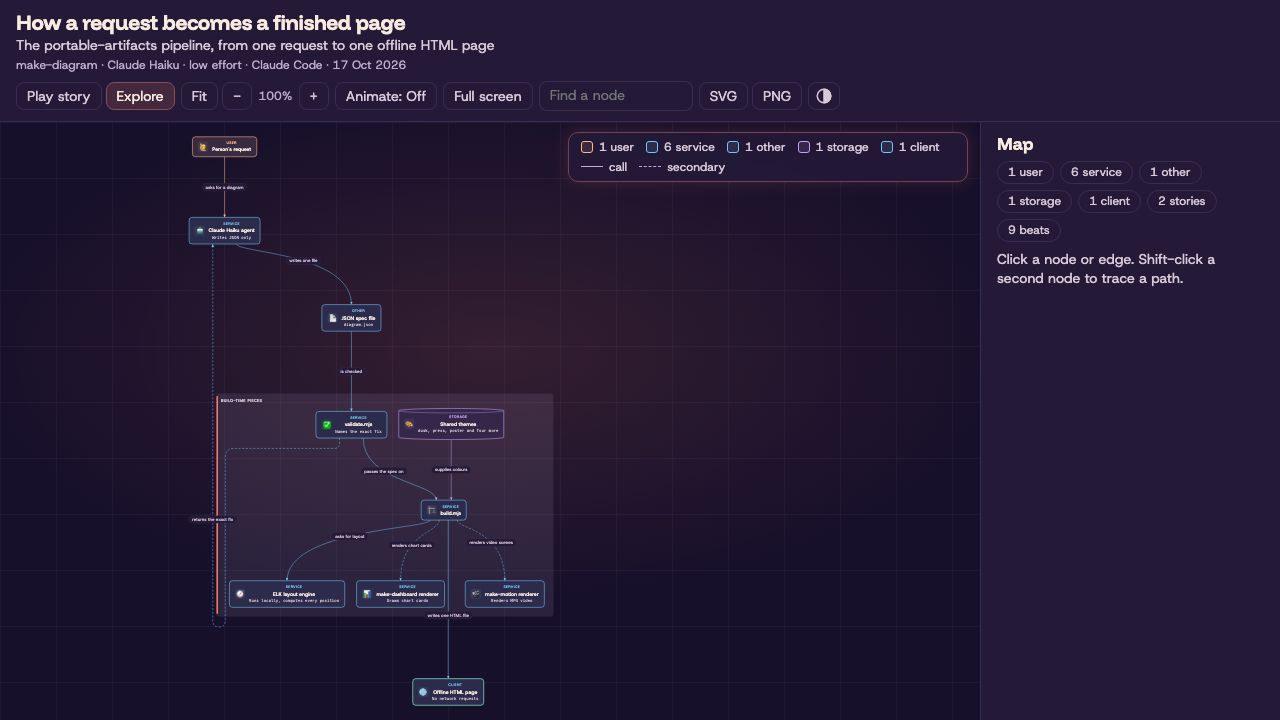The height and width of the screenshot is (720, 1280).
Task: Switch to Explore mode
Action: [x=140, y=96]
